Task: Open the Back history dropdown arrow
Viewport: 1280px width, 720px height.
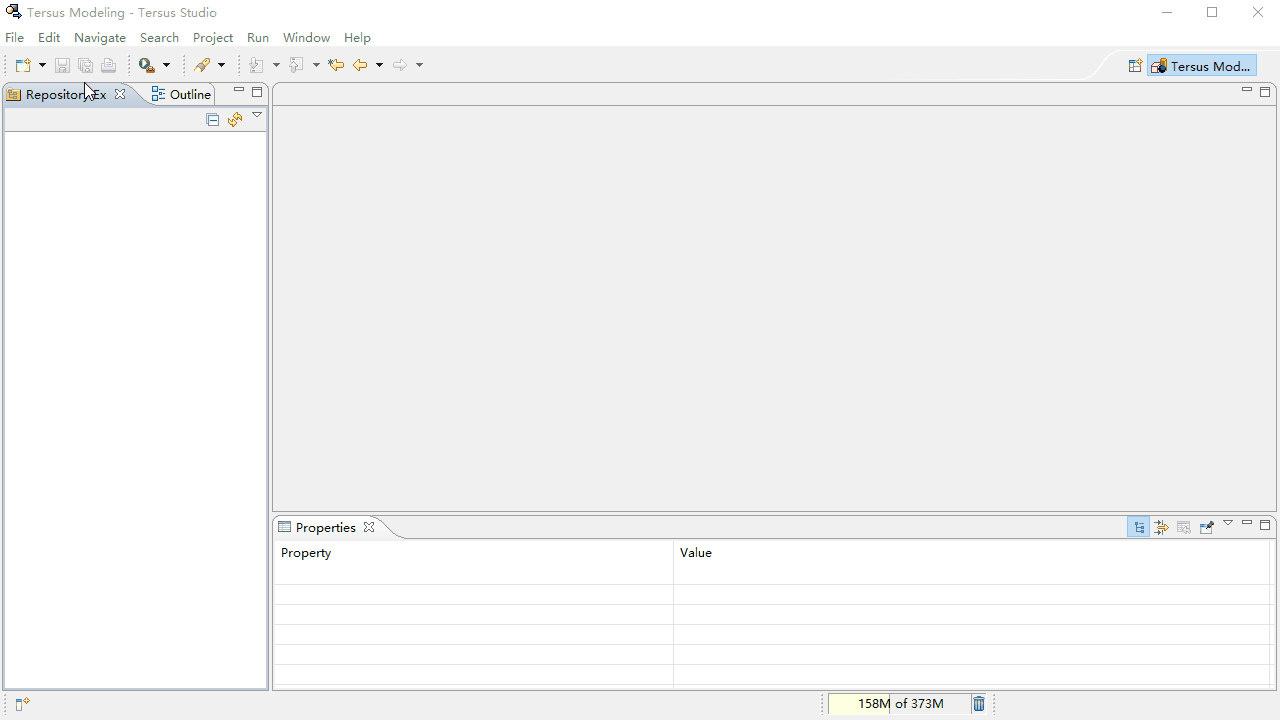Action: pyautogui.click(x=379, y=66)
